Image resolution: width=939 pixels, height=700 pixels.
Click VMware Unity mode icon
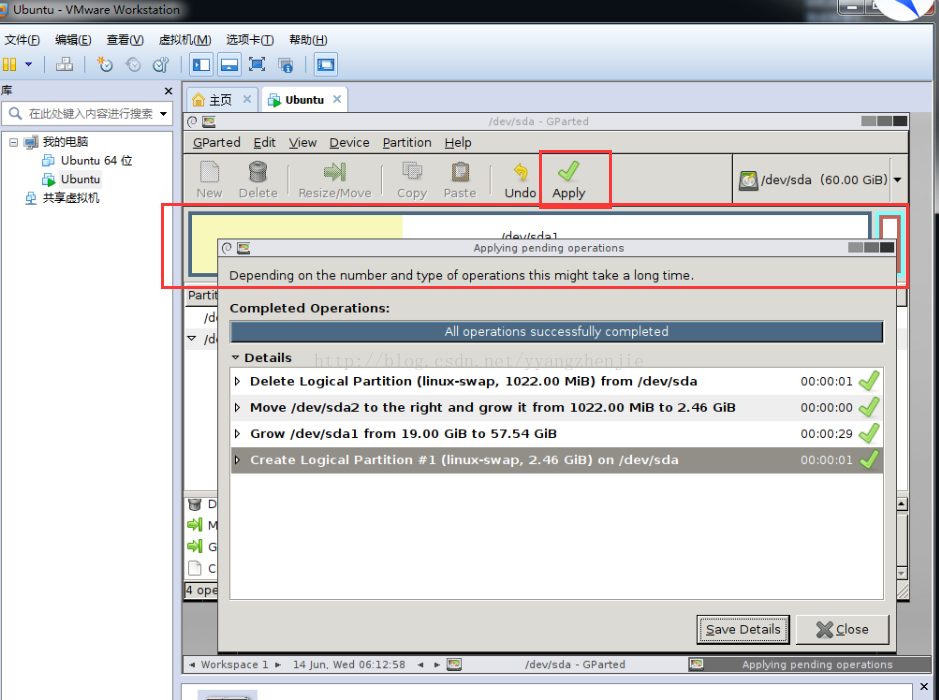286,65
